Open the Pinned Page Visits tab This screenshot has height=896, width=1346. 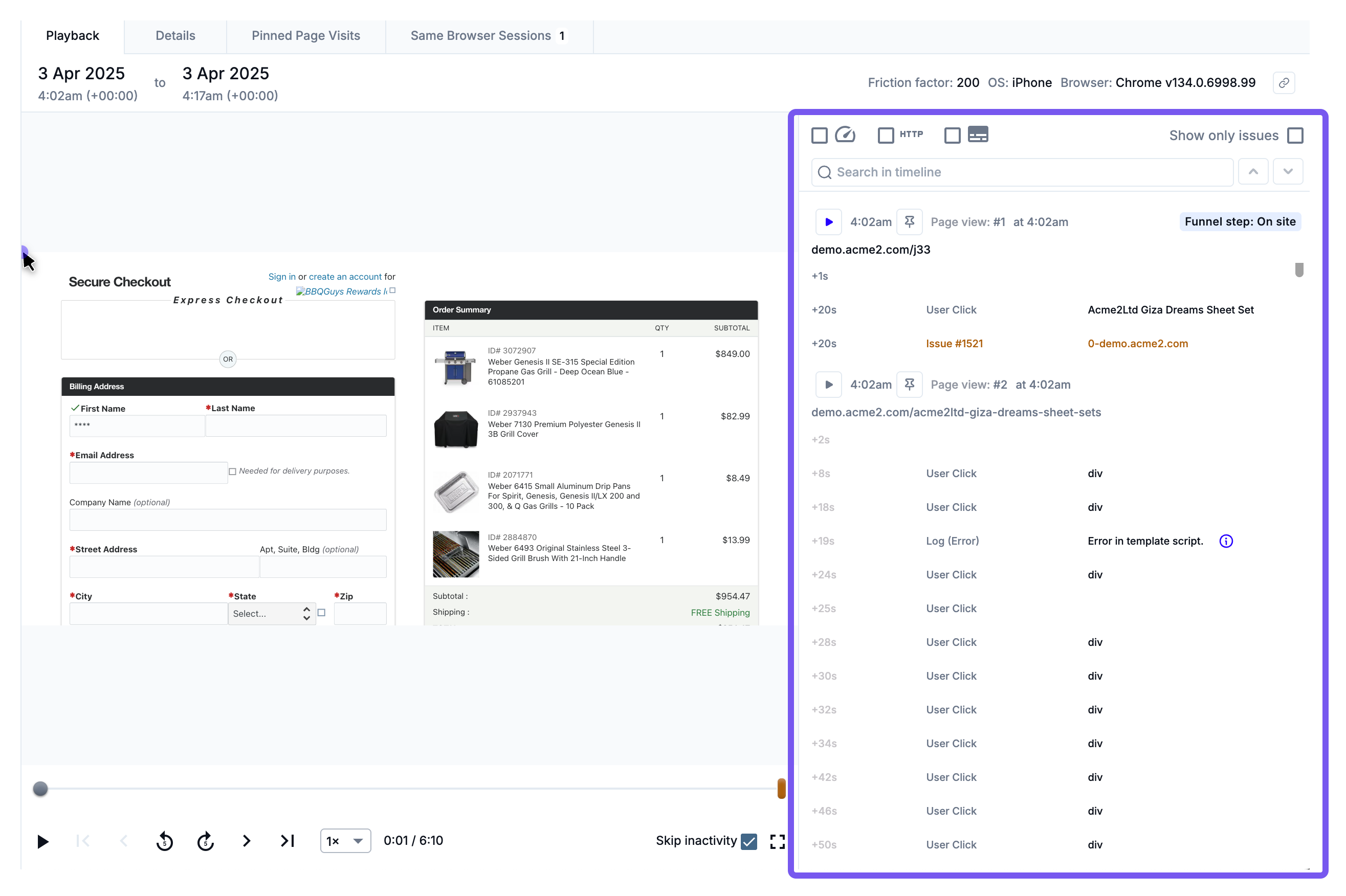click(306, 35)
